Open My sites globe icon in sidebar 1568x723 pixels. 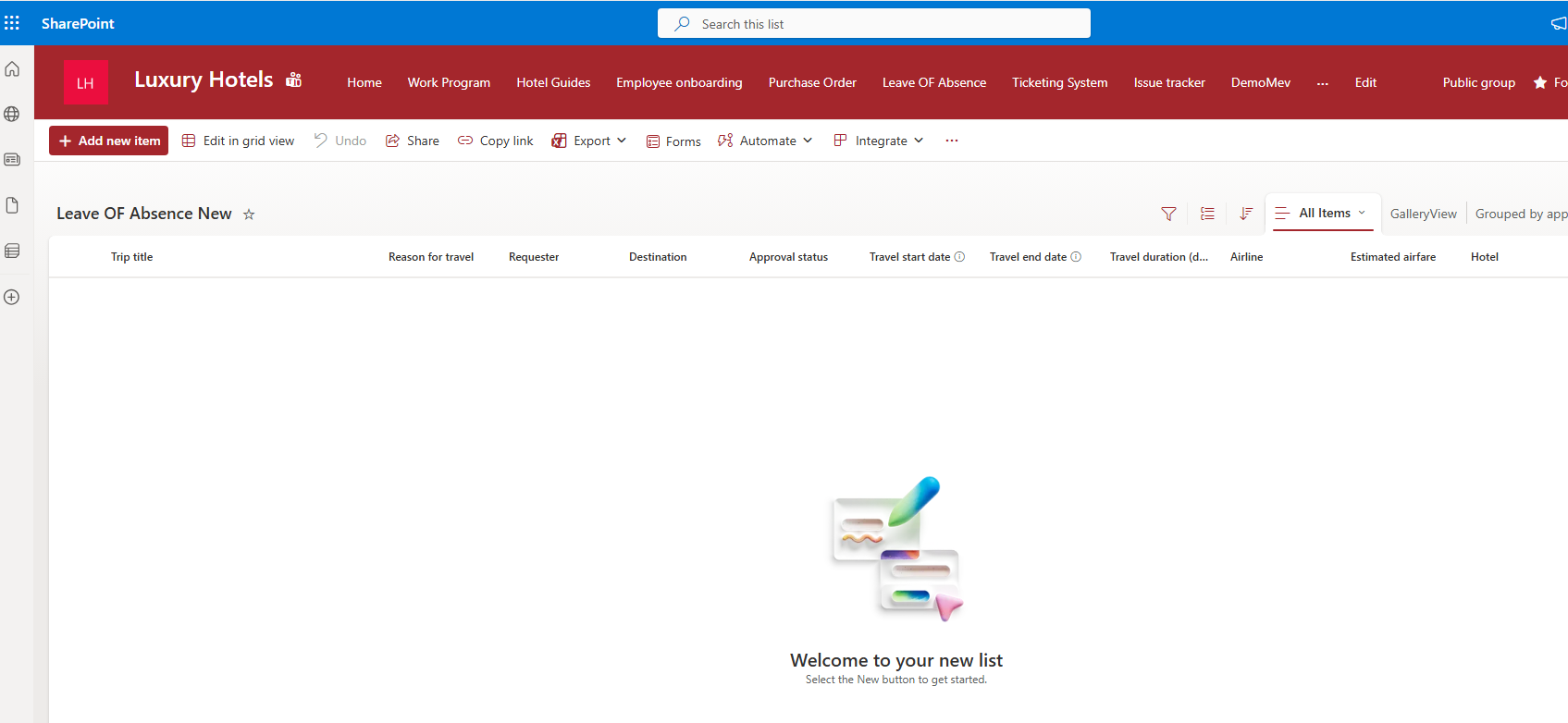(x=12, y=115)
